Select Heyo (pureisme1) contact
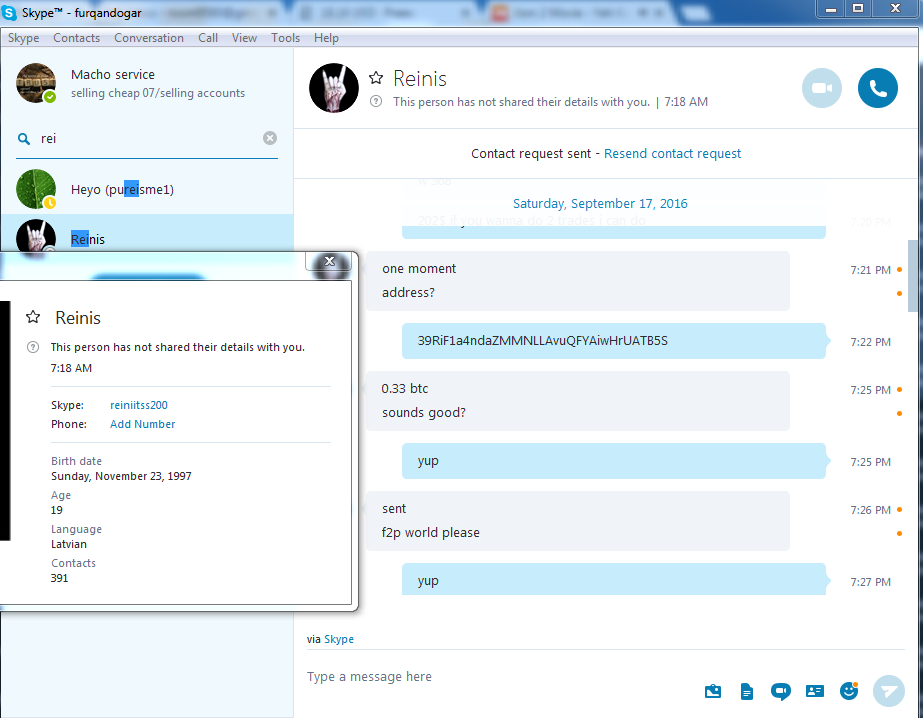Screen dimensions: 923x718 click(x=147, y=190)
